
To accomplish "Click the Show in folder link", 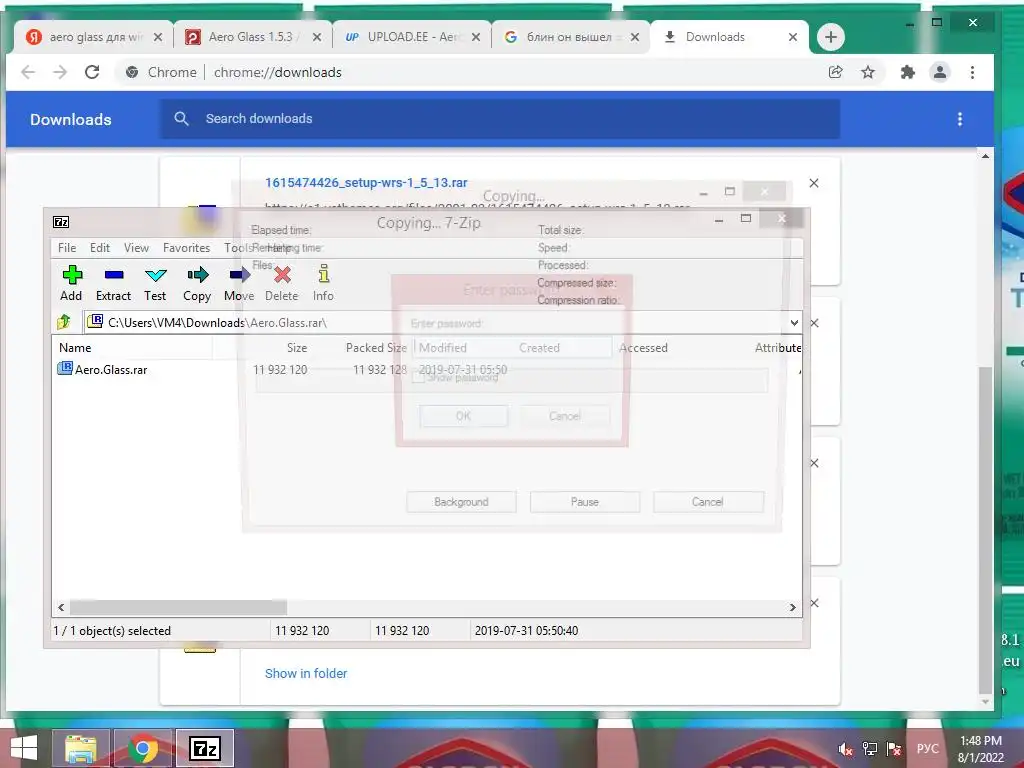I will pos(306,673).
